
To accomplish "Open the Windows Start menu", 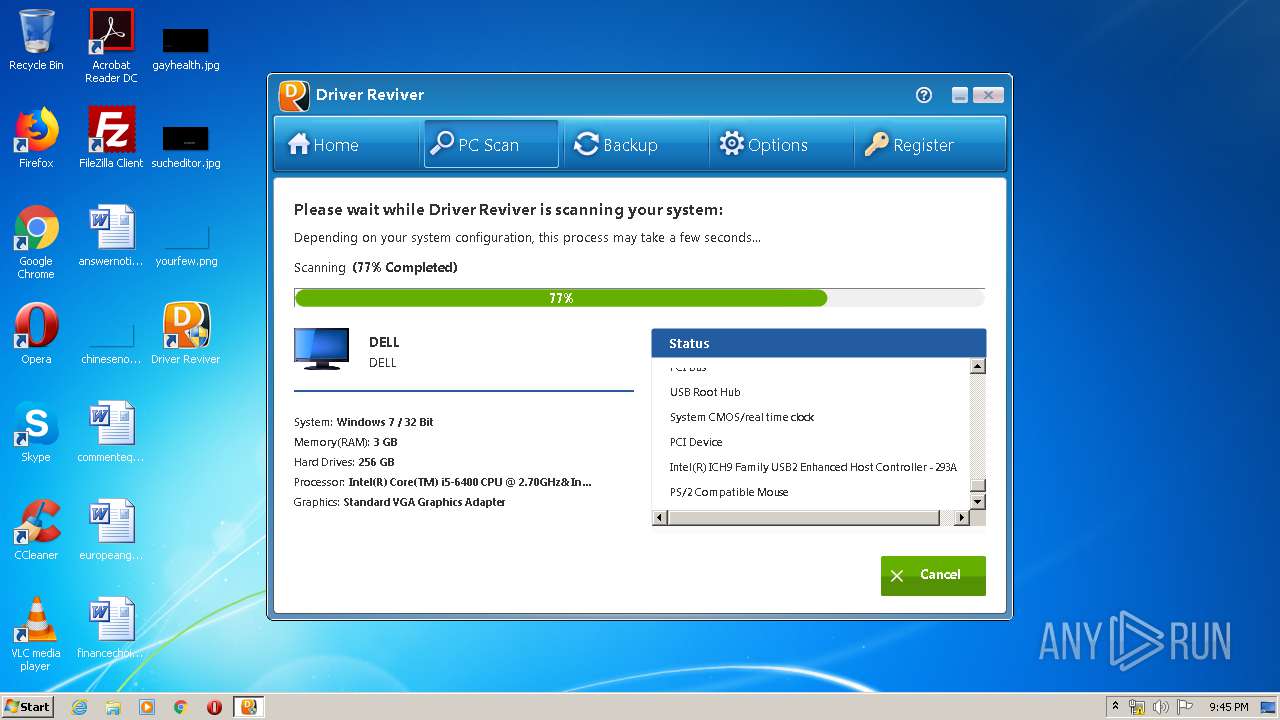I will [28, 707].
